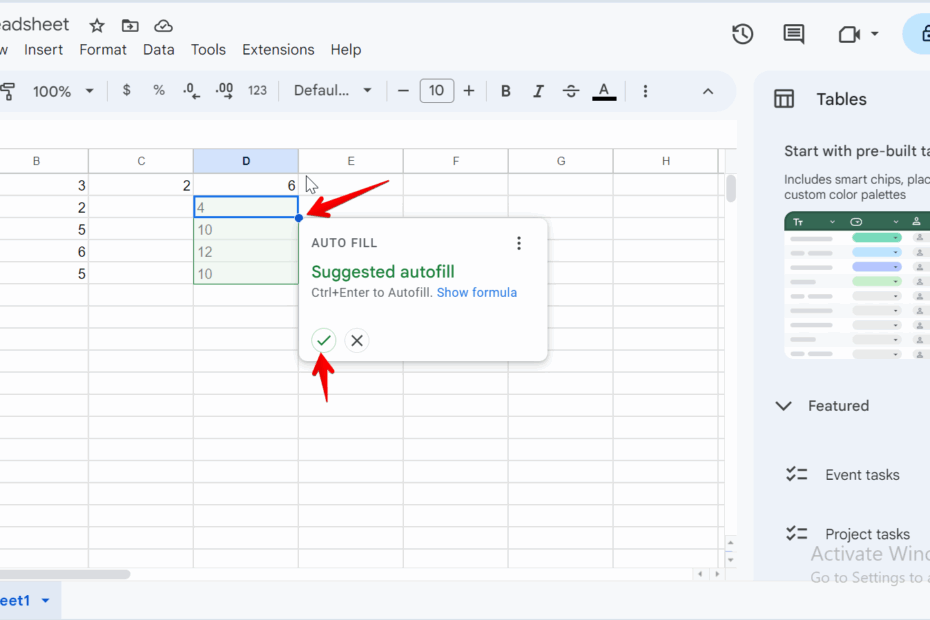Image resolution: width=930 pixels, height=620 pixels.
Task: Accept the suggested autofill checkmark
Action: pyautogui.click(x=324, y=340)
